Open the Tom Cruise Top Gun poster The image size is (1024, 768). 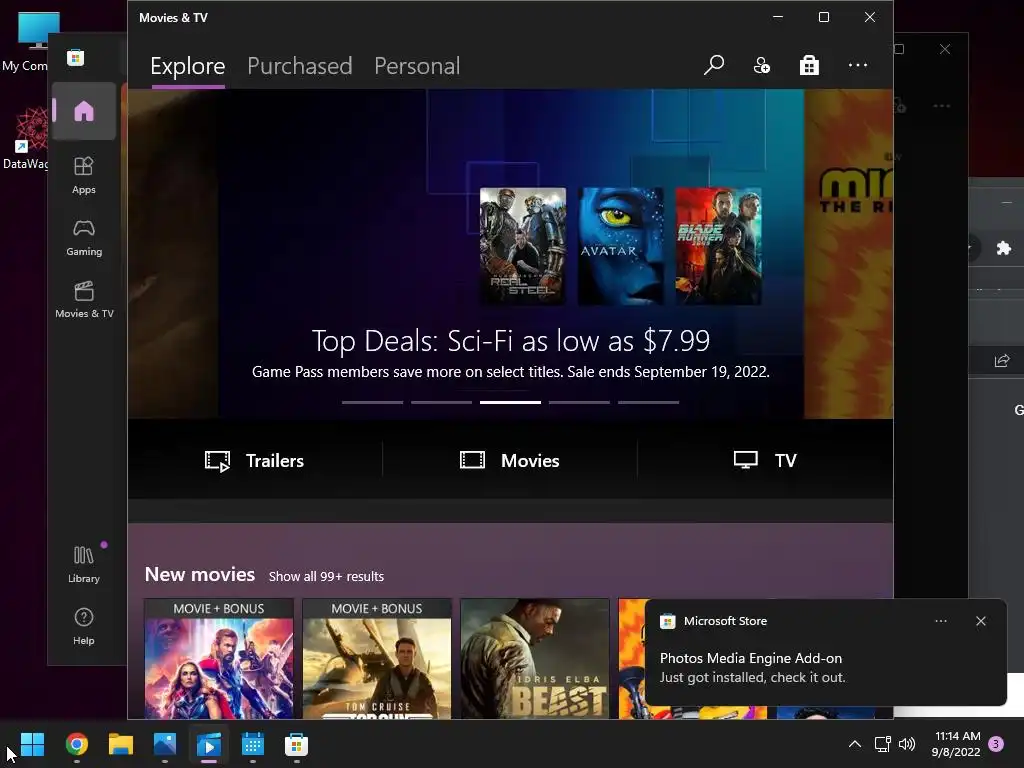coord(377,658)
